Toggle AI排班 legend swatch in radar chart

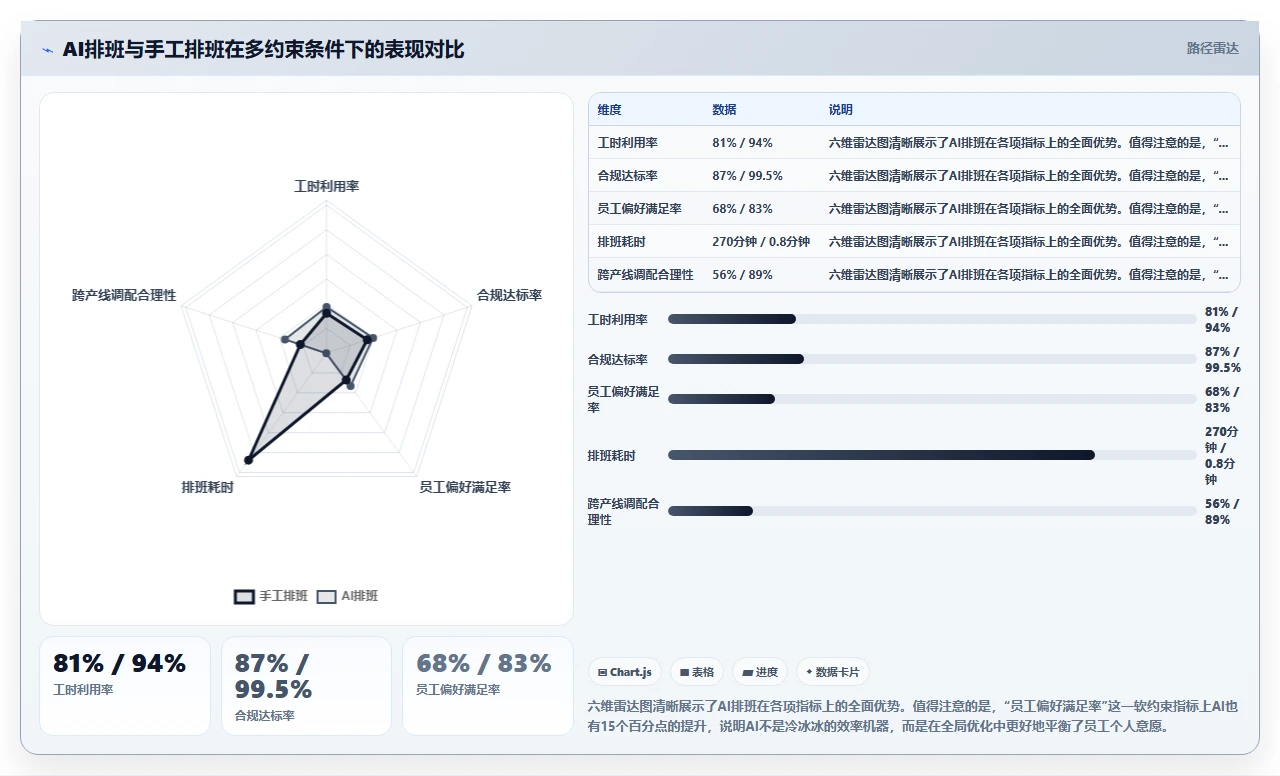(x=326, y=596)
